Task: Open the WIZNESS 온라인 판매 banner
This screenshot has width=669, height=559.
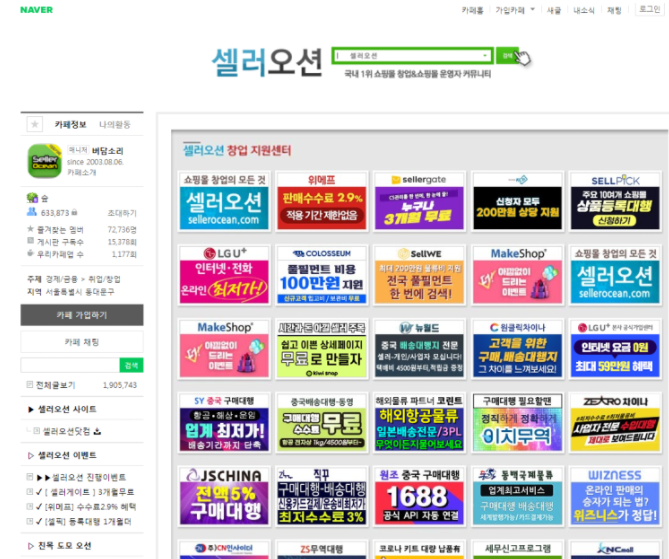Action: click(x=615, y=496)
